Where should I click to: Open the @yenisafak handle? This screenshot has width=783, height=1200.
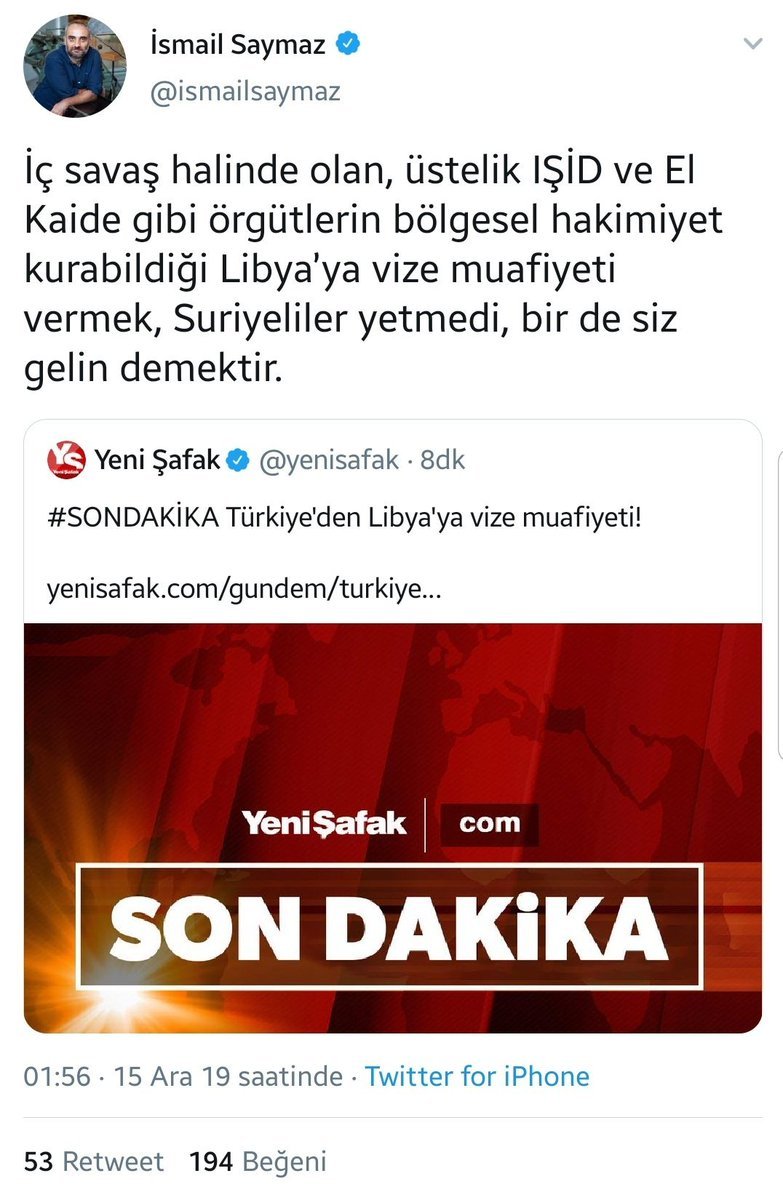[329, 460]
